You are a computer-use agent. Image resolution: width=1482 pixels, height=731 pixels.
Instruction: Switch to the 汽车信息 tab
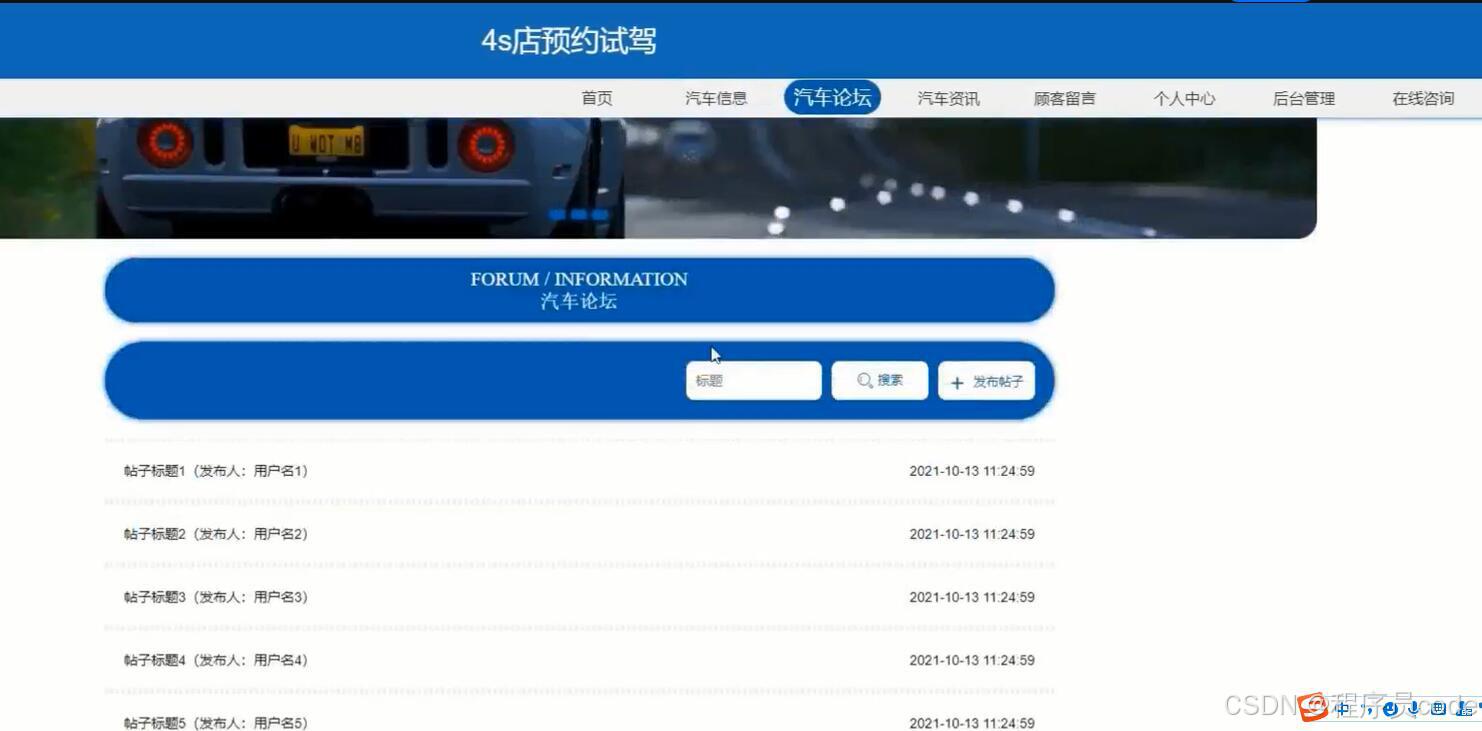716,98
